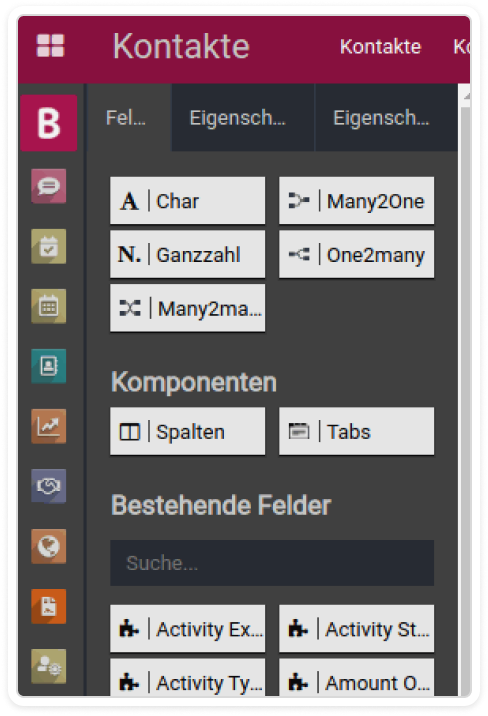Screen dimensions: 488x716
Task: Open the Website globe icon
Action: click(49, 546)
